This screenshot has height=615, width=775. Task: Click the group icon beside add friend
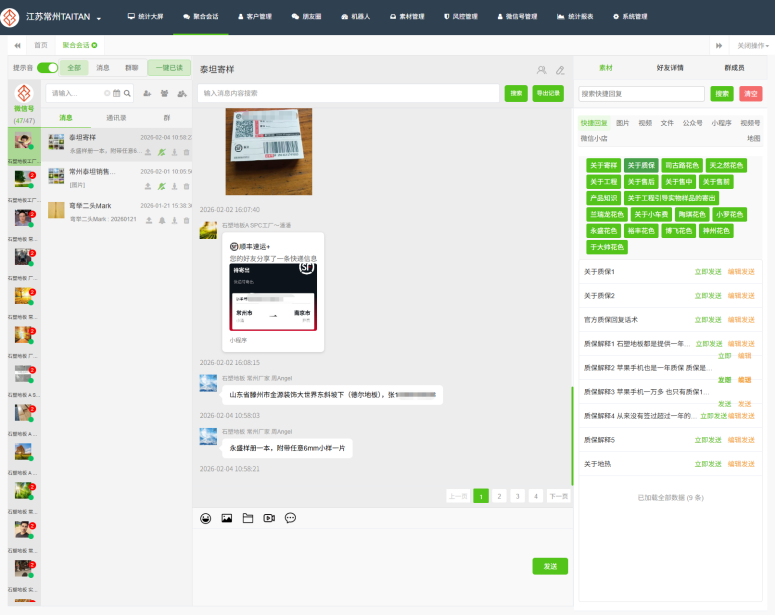[165, 93]
